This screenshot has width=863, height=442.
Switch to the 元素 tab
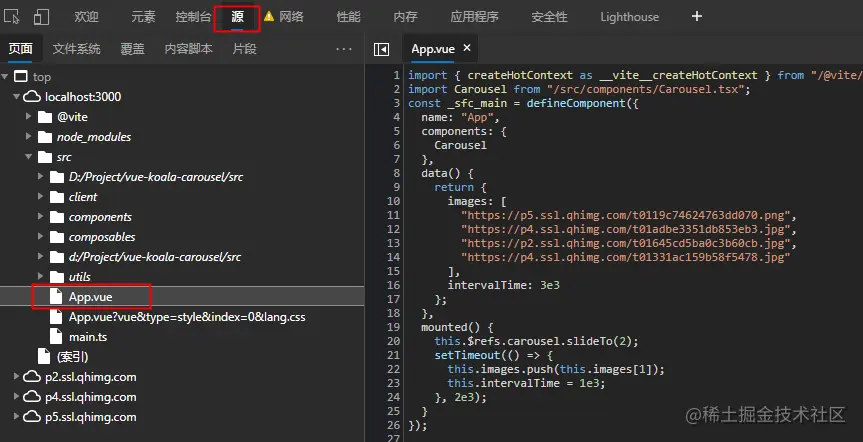(143, 17)
